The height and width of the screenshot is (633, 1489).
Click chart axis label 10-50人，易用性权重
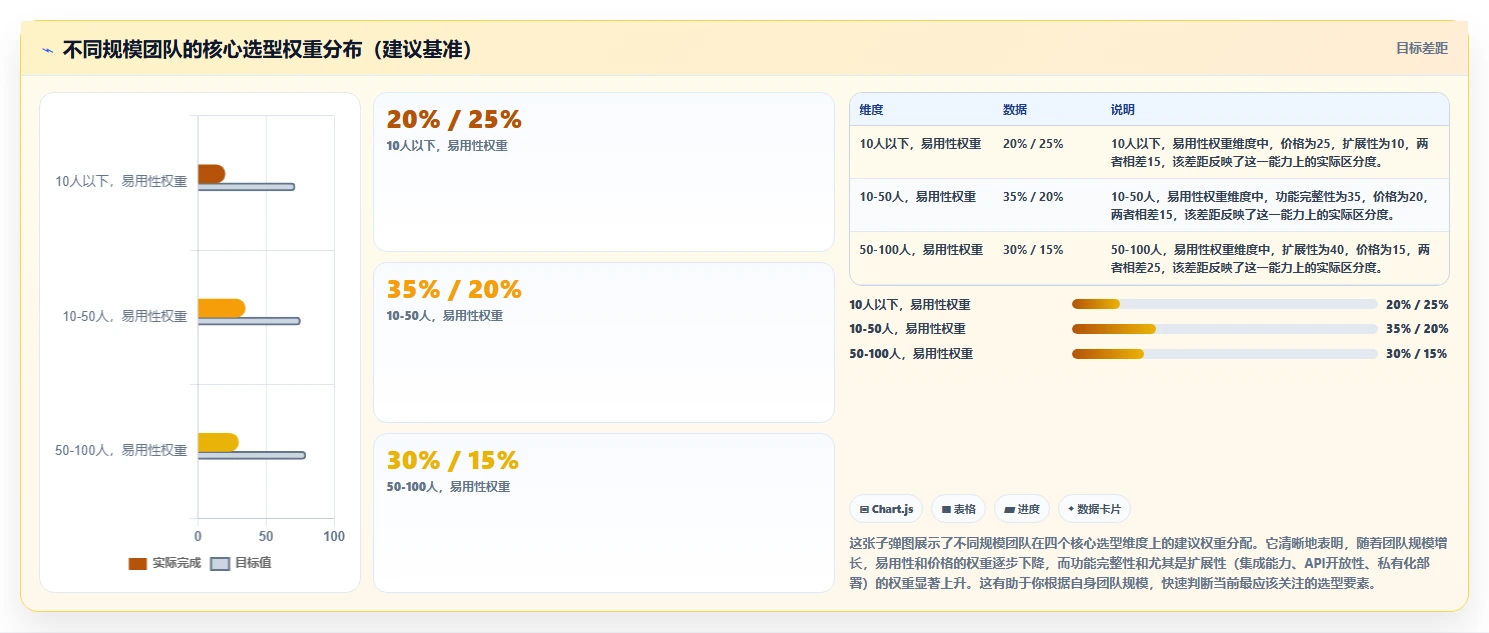tap(124, 316)
